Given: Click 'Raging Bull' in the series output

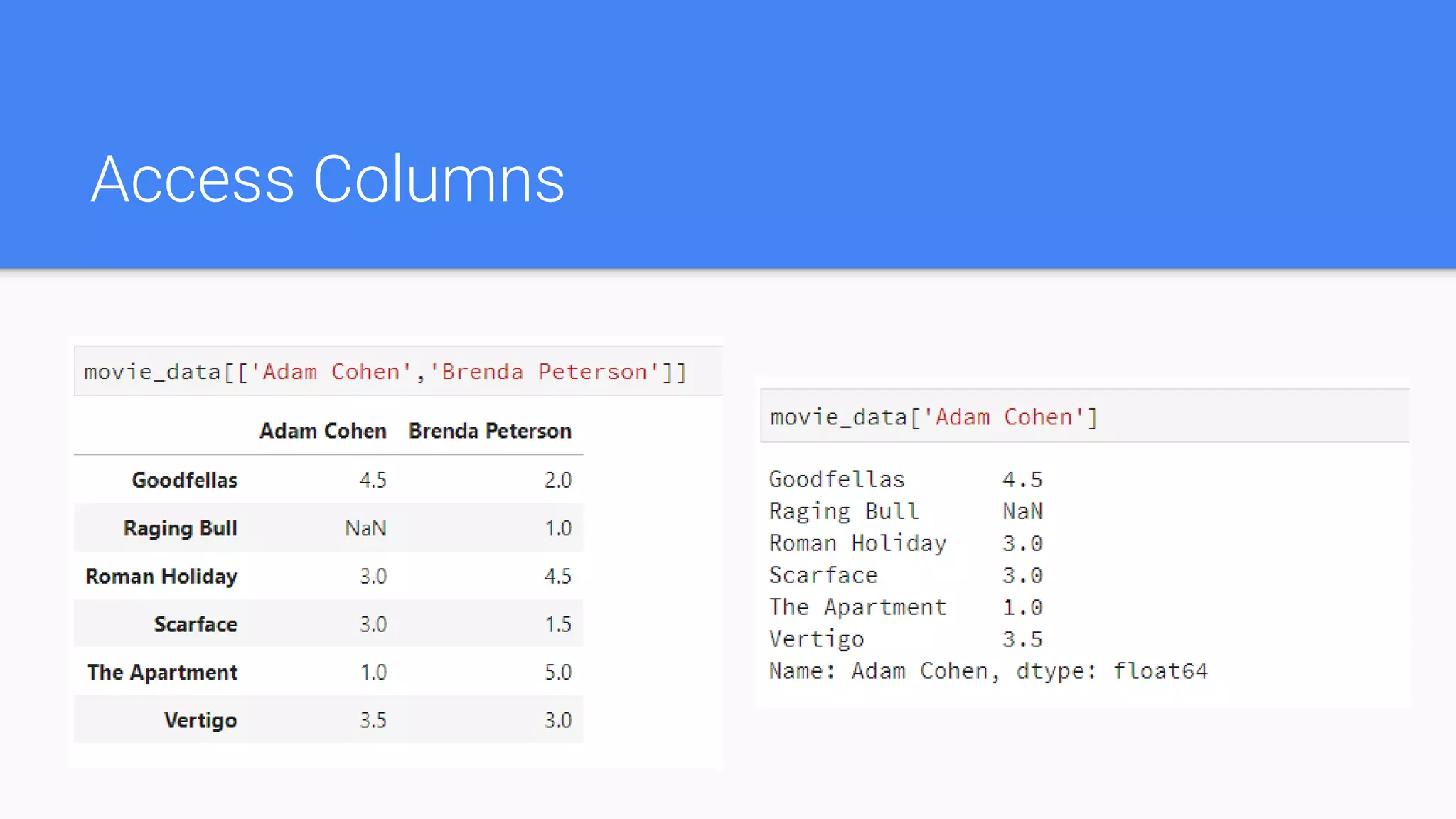Looking at the screenshot, I should [844, 511].
